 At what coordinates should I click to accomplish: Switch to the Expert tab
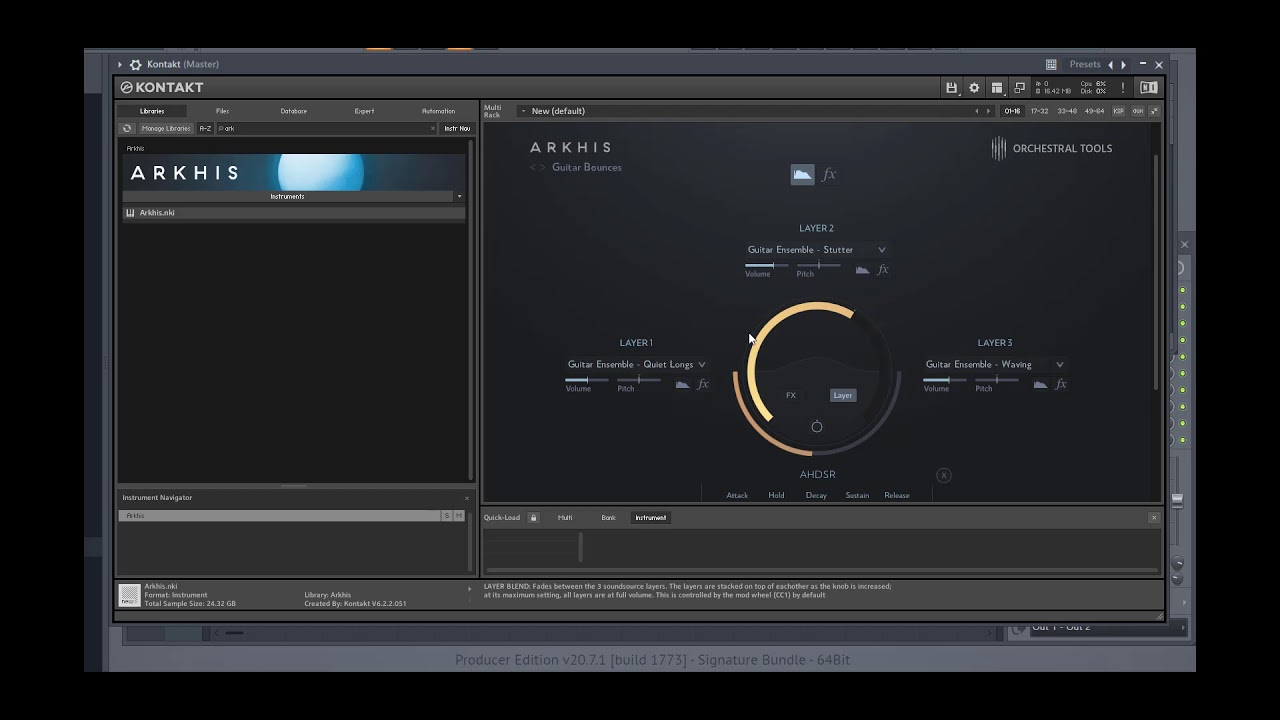[x=365, y=111]
